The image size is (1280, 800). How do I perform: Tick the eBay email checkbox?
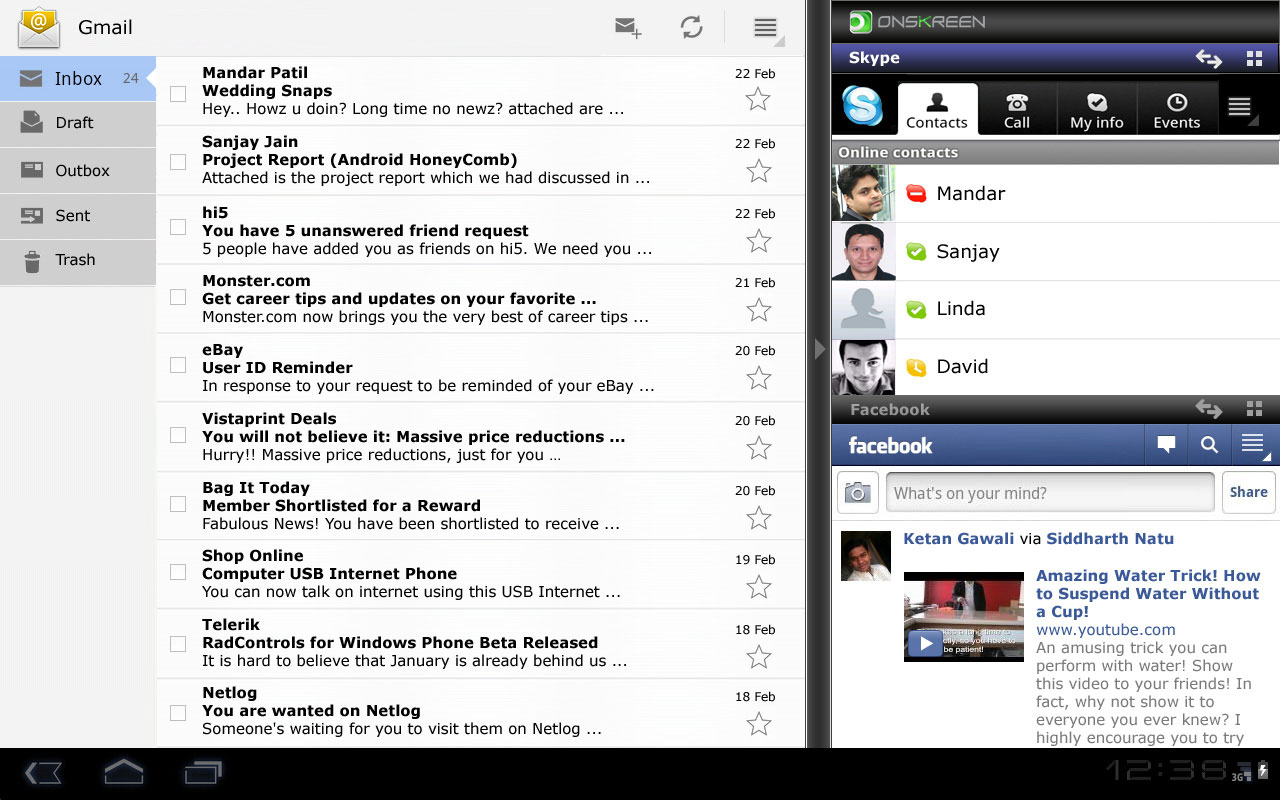(178, 366)
